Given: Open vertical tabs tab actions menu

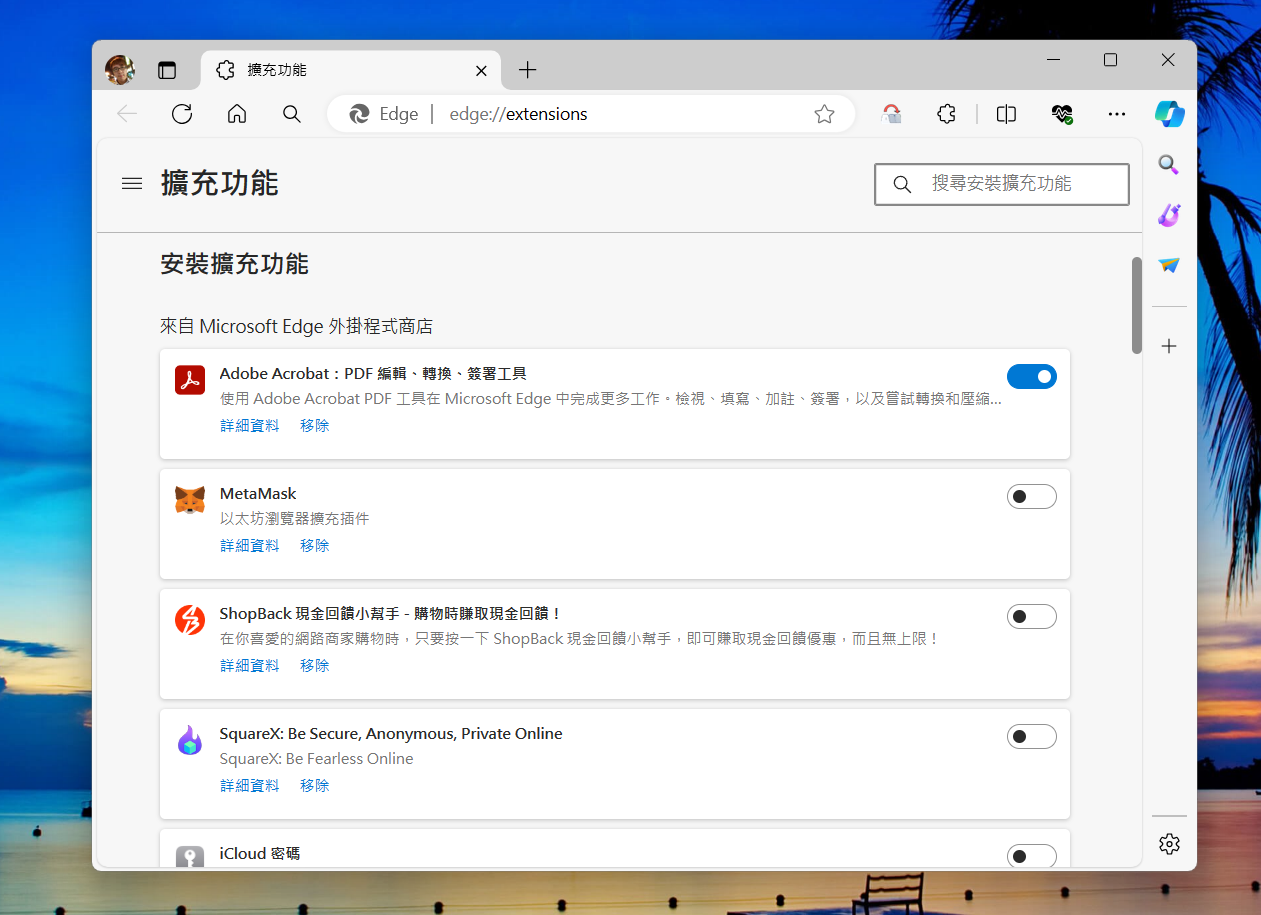Looking at the screenshot, I should (x=167, y=70).
